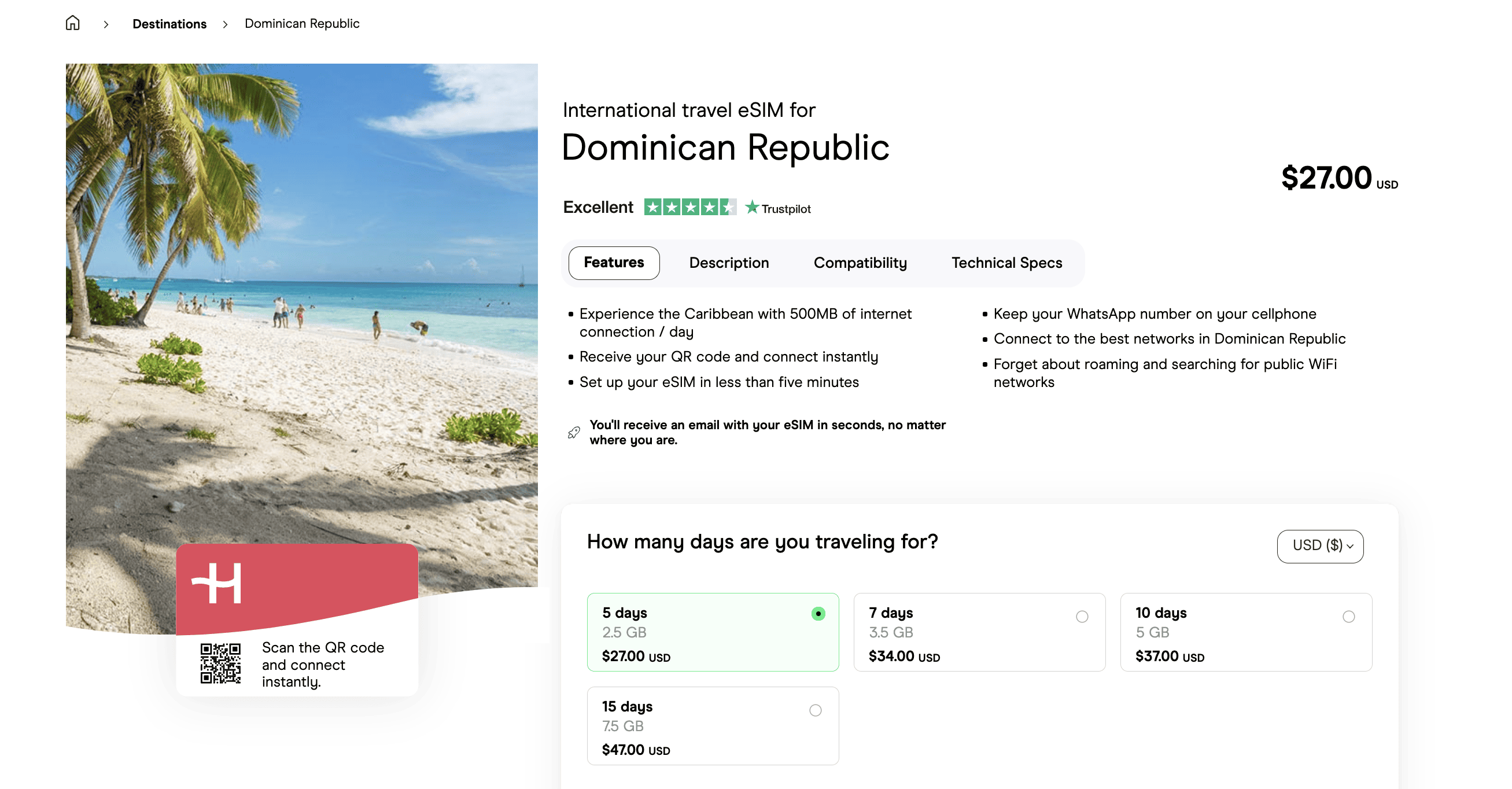Select the 10 days plan radio button
This screenshot has width=1512, height=789.
1348,617
